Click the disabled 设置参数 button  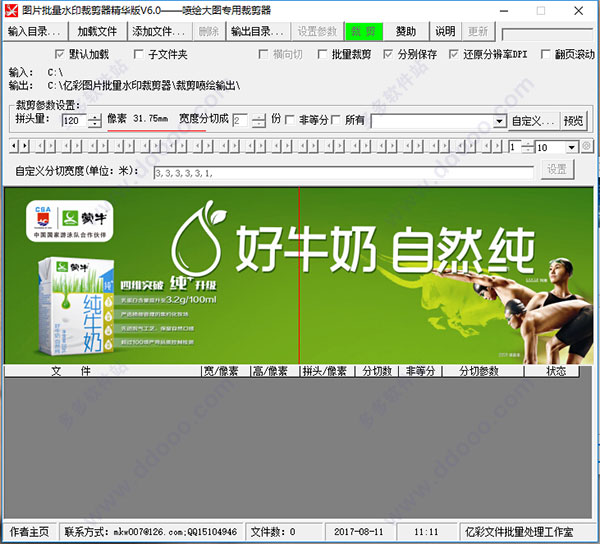pos(317,31)
